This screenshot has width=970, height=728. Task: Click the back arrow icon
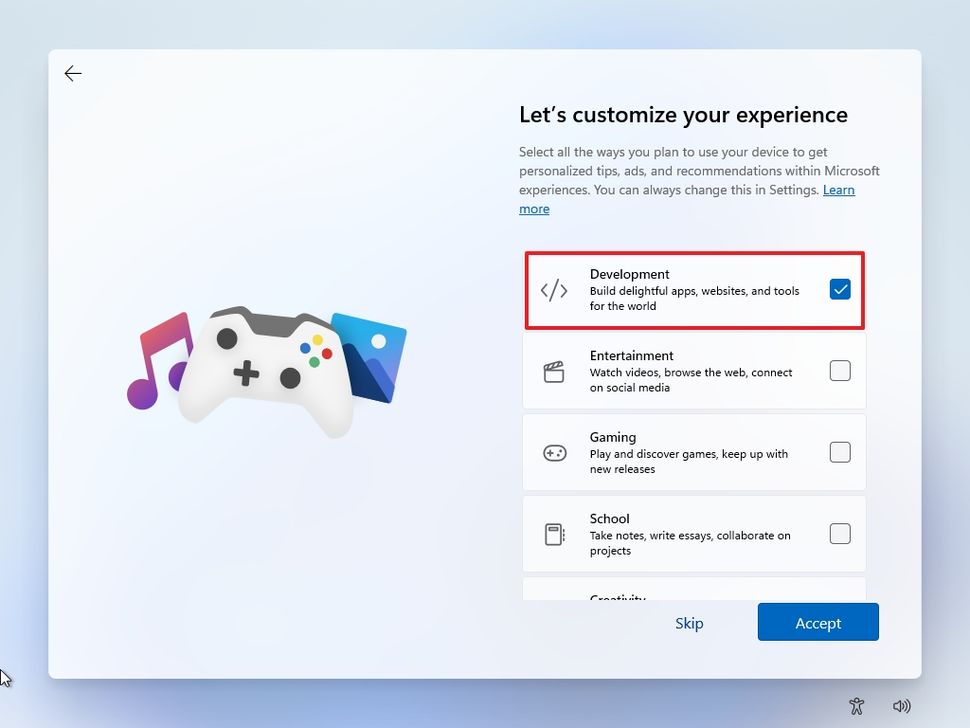[73, 74]
